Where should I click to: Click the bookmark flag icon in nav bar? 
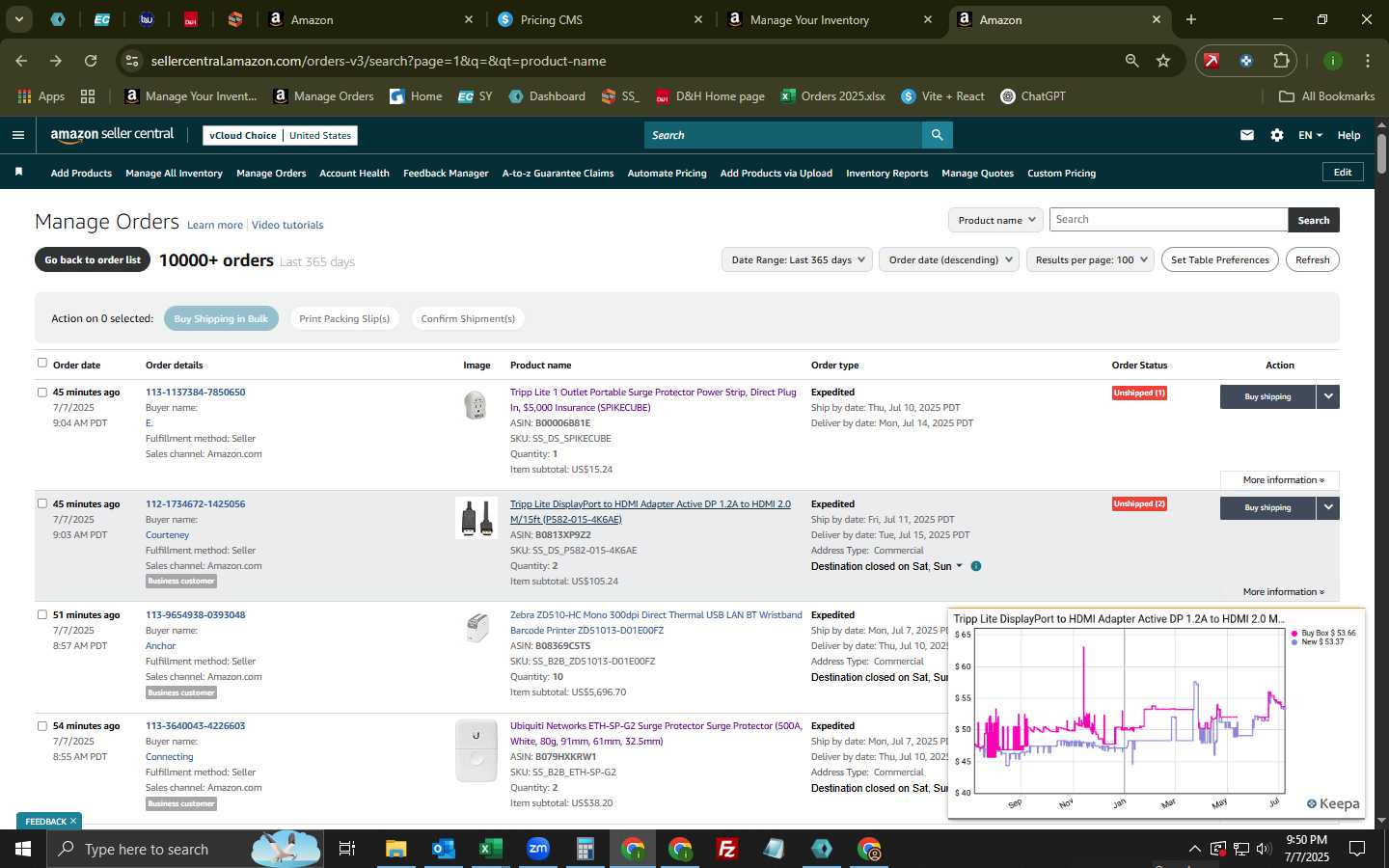point(18,172)
